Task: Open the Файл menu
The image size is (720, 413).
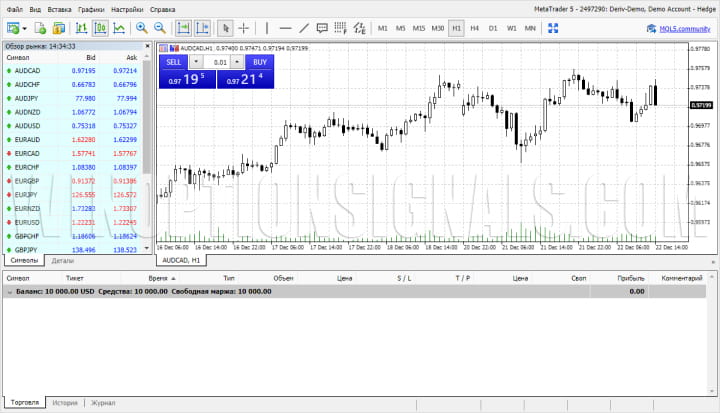Action: tap(15, 9)
